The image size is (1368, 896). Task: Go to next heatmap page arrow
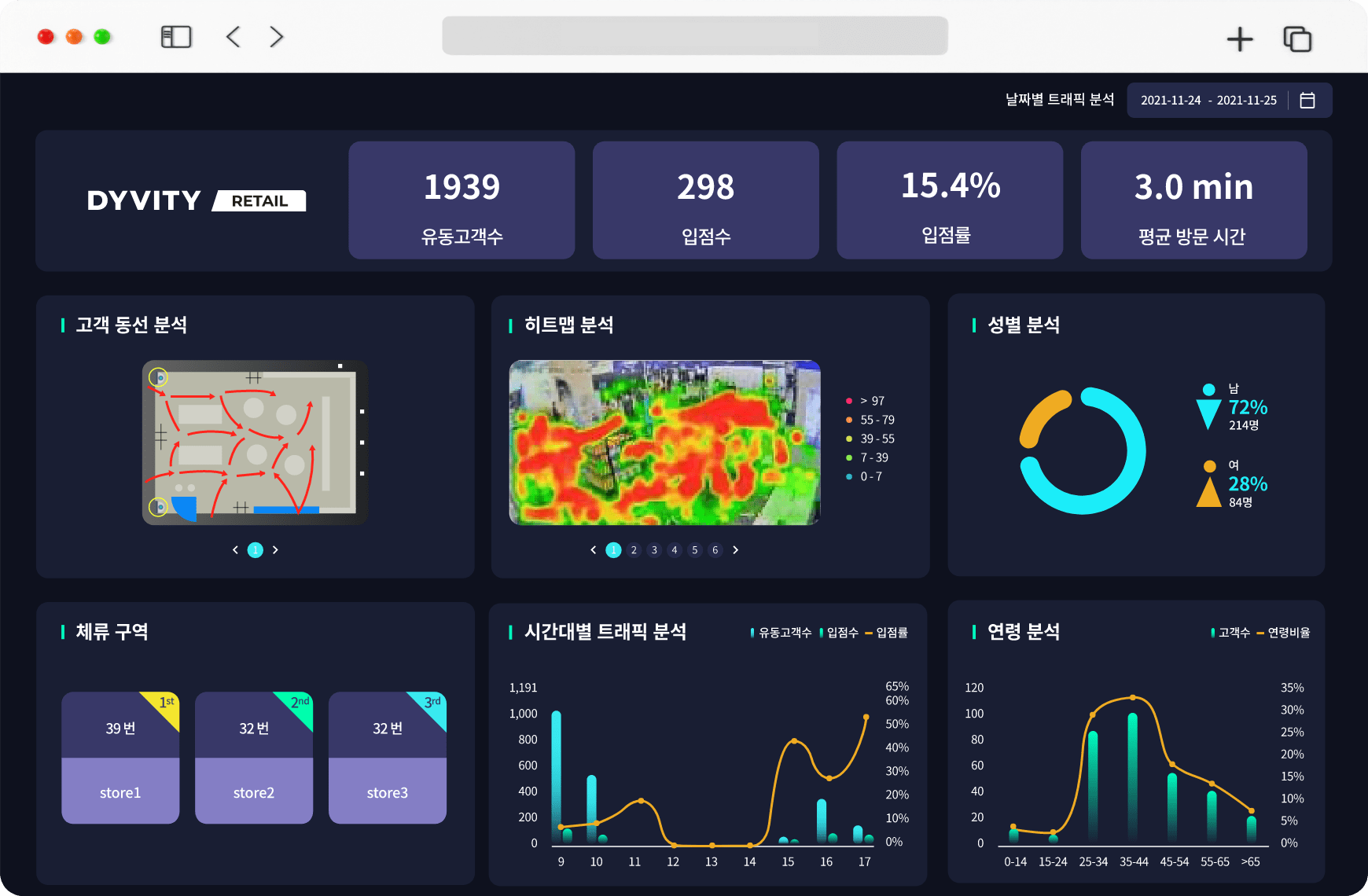pyautogui.click(x=736, y=550)
